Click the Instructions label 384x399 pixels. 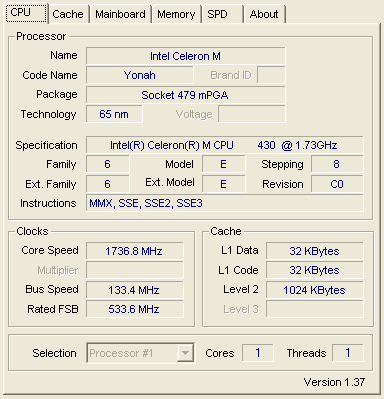point(48,203)
